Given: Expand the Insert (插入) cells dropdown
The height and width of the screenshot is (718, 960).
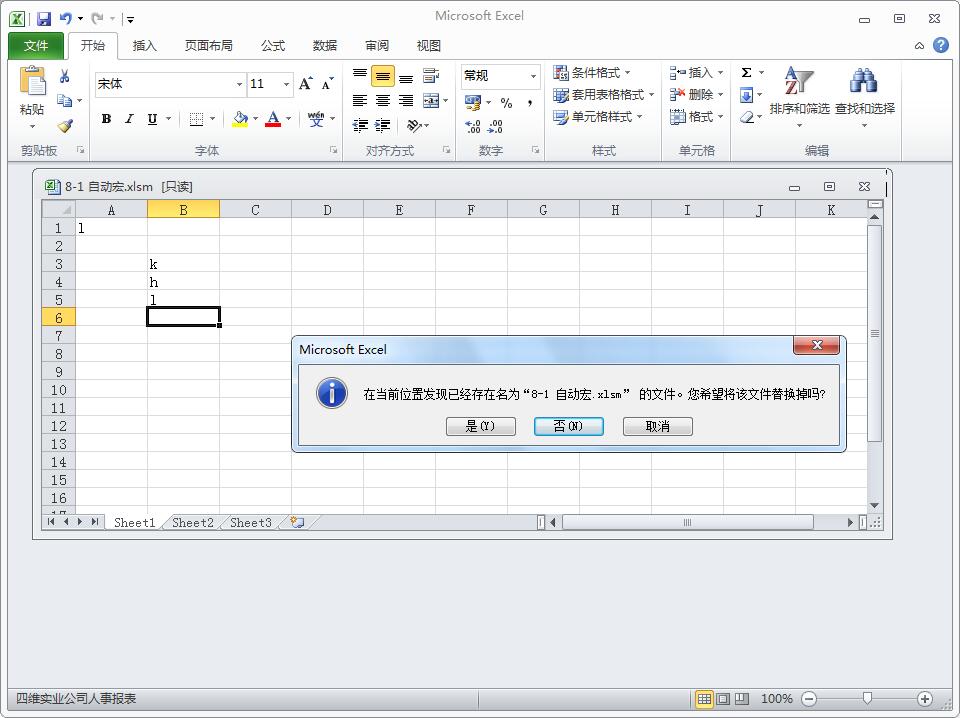Looking at the screenshot, I should [x=721, y=73].
